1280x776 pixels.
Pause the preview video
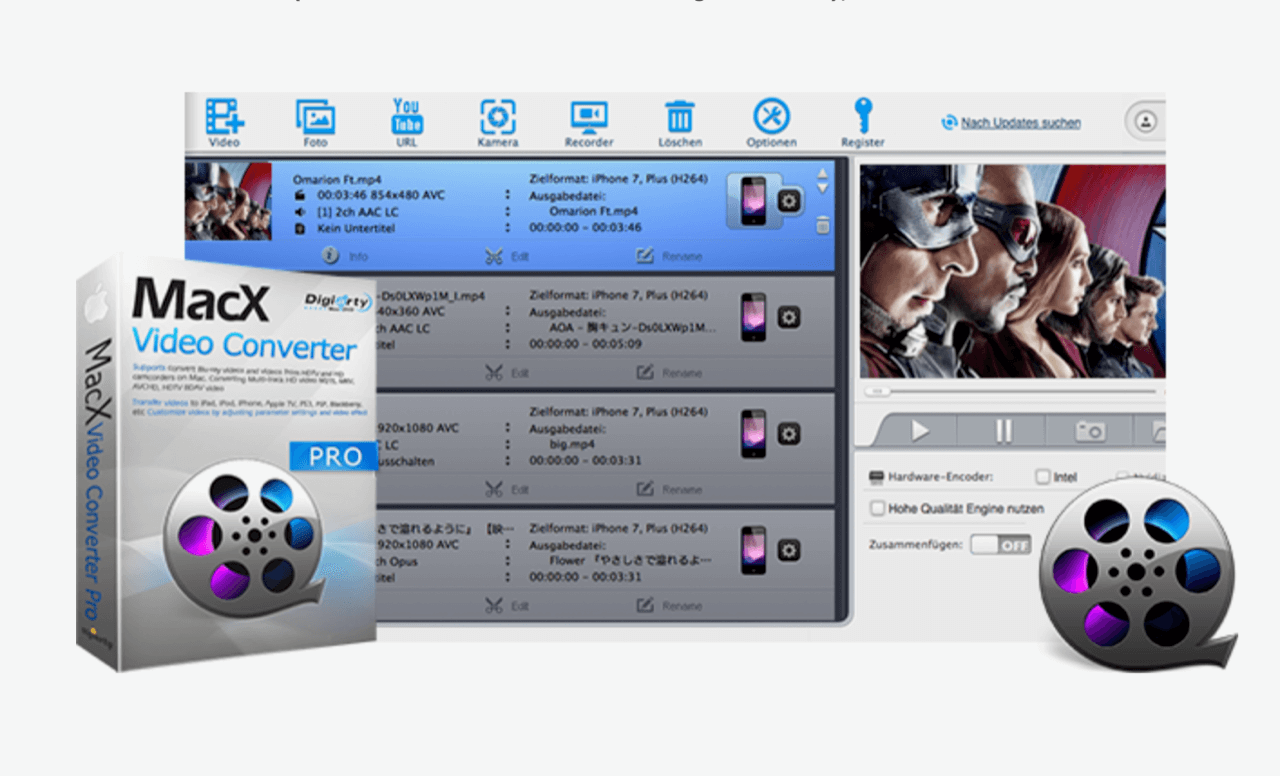[x=1003, y=431]
